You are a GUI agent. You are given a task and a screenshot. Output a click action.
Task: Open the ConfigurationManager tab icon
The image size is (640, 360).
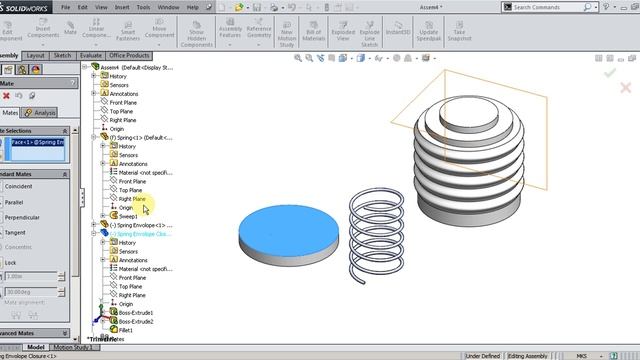pos(22,70)
